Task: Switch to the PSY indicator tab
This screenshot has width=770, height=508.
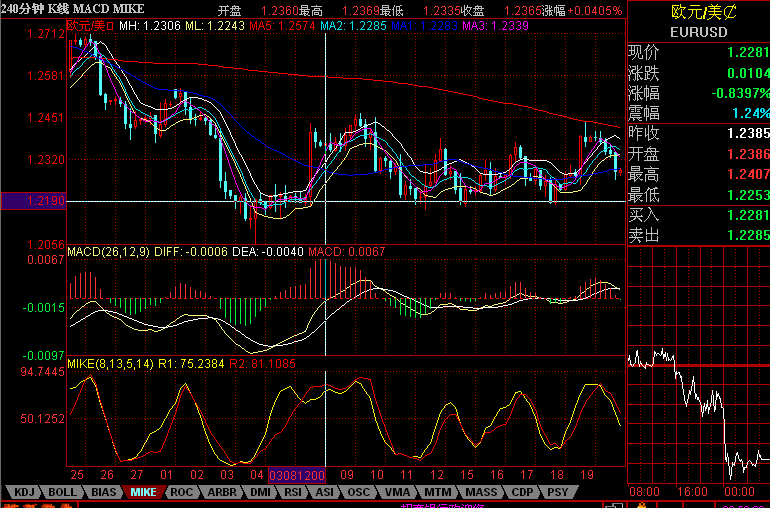Action: [557, 492]
